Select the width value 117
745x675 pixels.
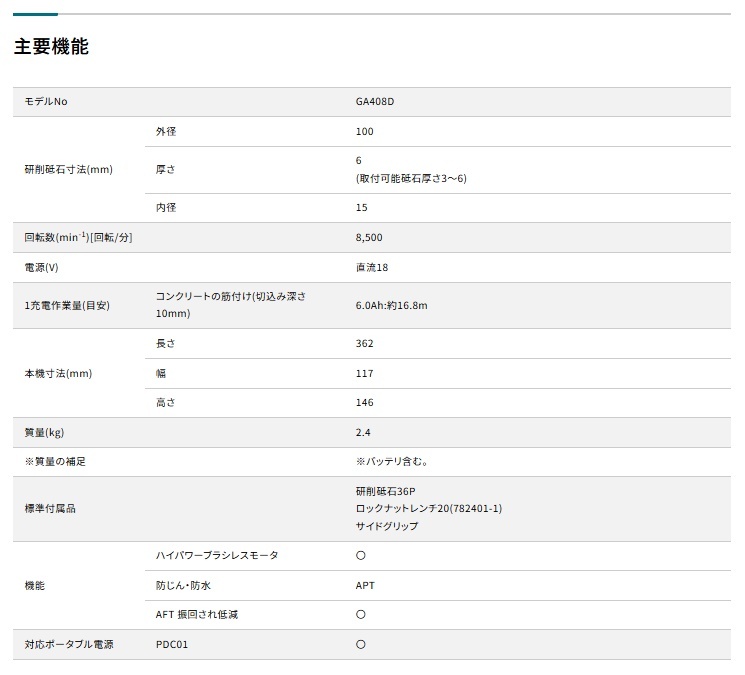coord(364,373)
